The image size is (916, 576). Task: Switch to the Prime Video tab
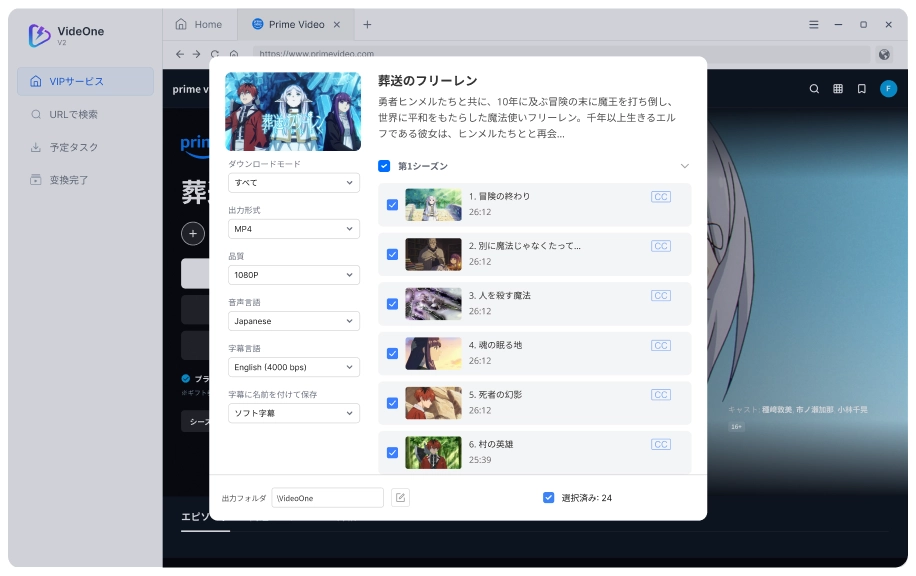[x=297, y=25]
